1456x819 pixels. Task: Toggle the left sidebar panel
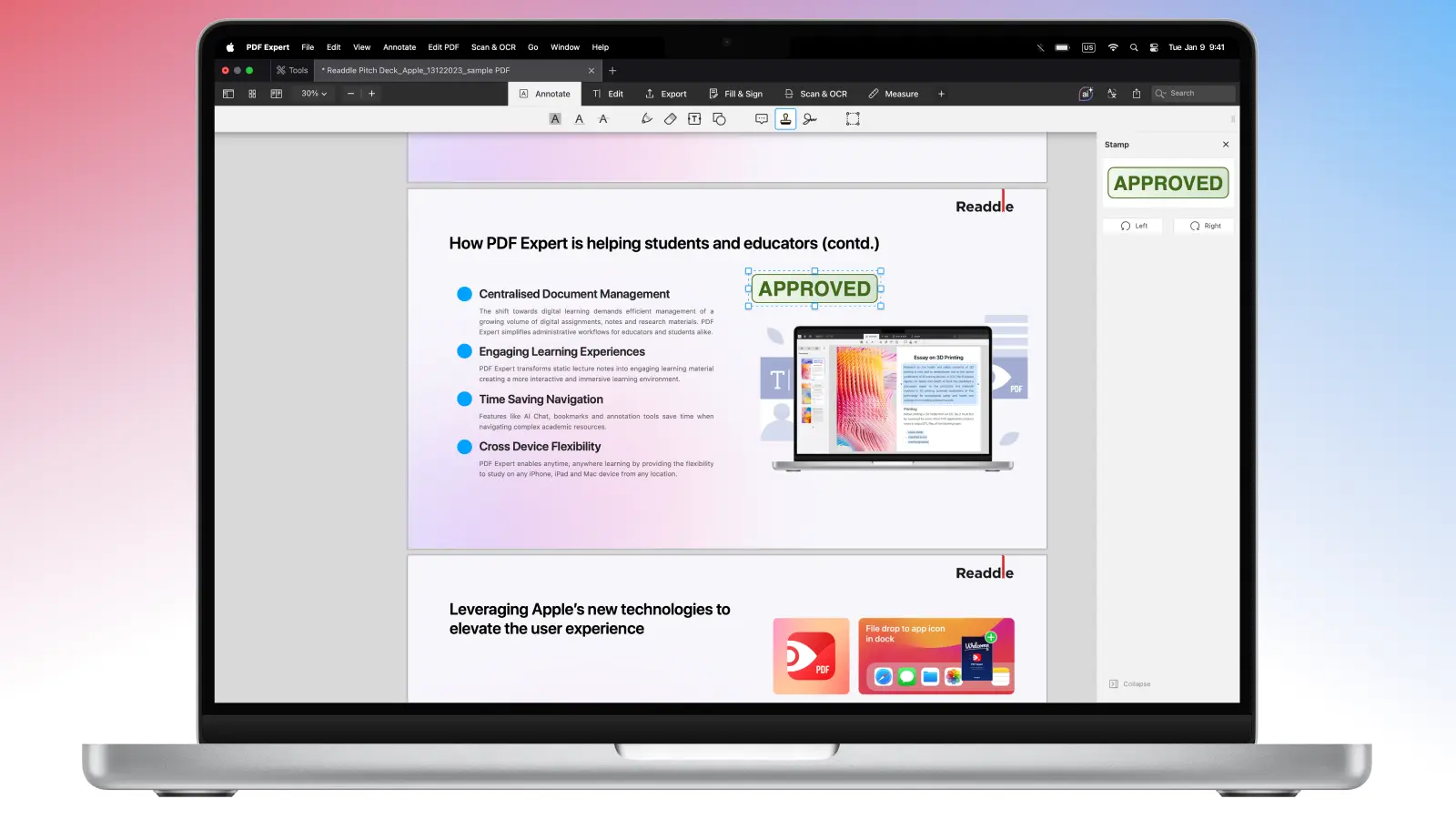point(228,94)
